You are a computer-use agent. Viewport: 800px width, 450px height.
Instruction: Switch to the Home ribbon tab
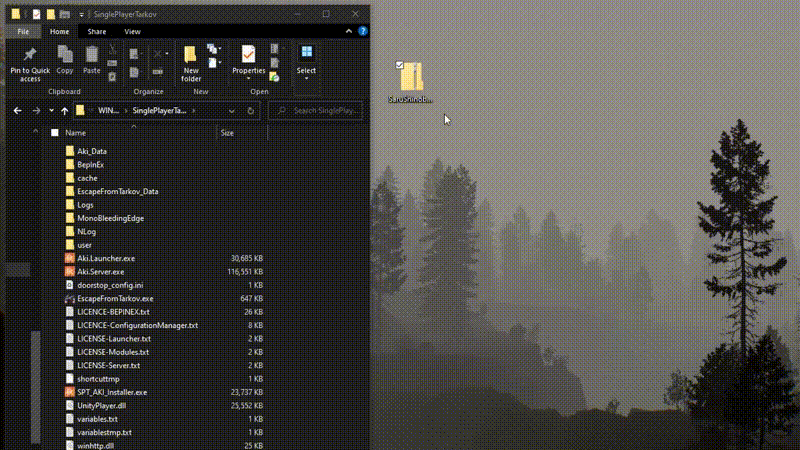(x=59, y=32)
